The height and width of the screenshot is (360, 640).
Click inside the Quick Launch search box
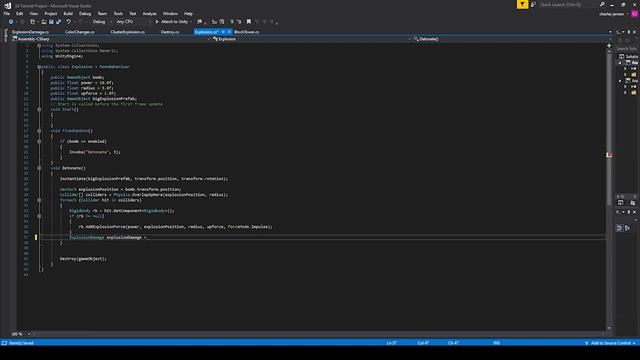(567, 4)
